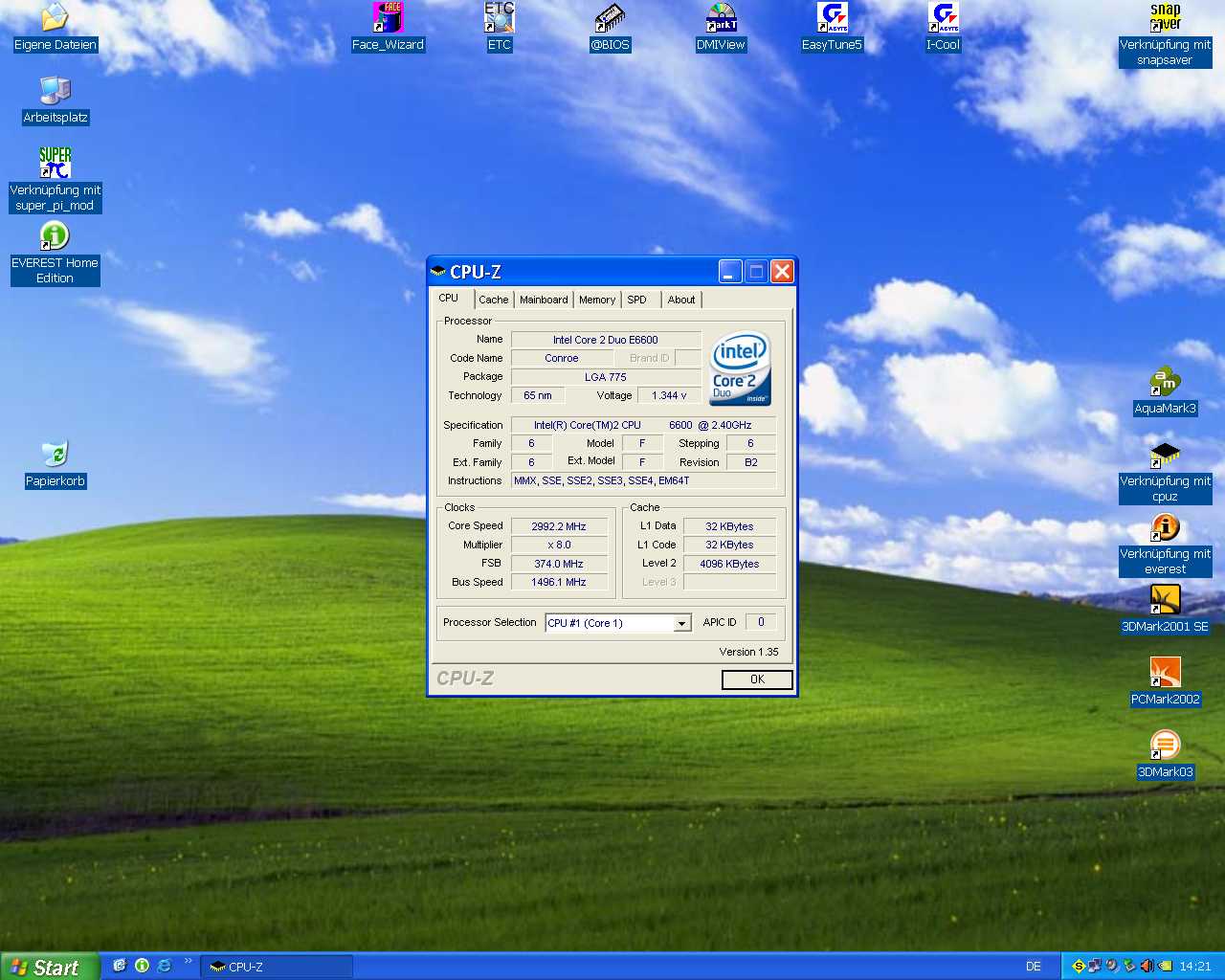Select AquaMark3 desktop icon
The image size is (1225, 980).
(x=1165, y=381)
